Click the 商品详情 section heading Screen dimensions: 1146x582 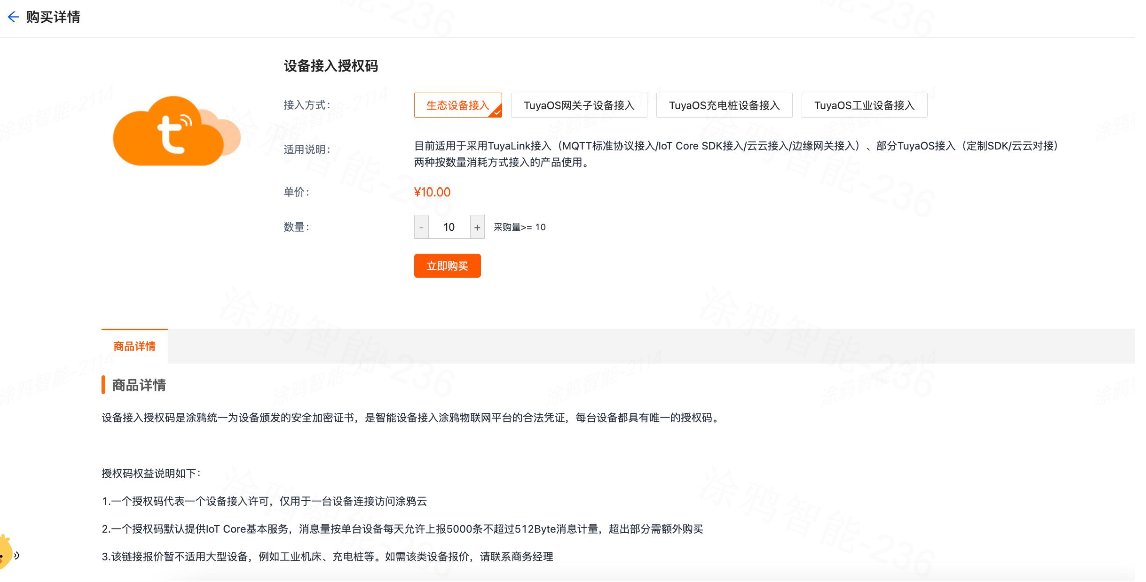pyautogui.click(x=139, y=385)
